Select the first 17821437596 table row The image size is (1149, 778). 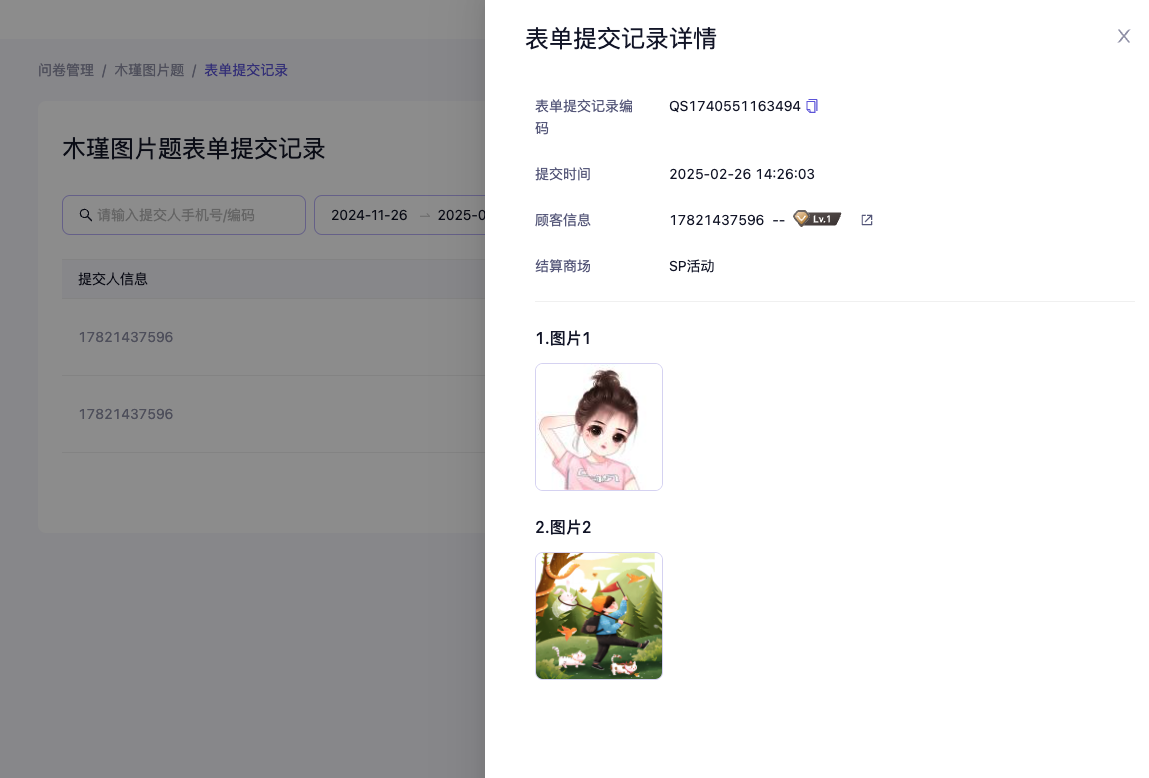click(126, 337)
